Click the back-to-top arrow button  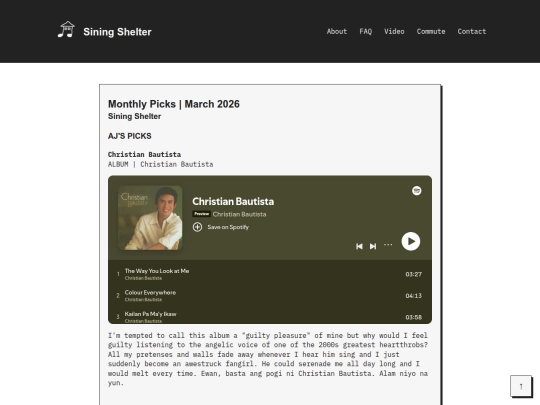(521, 386)
